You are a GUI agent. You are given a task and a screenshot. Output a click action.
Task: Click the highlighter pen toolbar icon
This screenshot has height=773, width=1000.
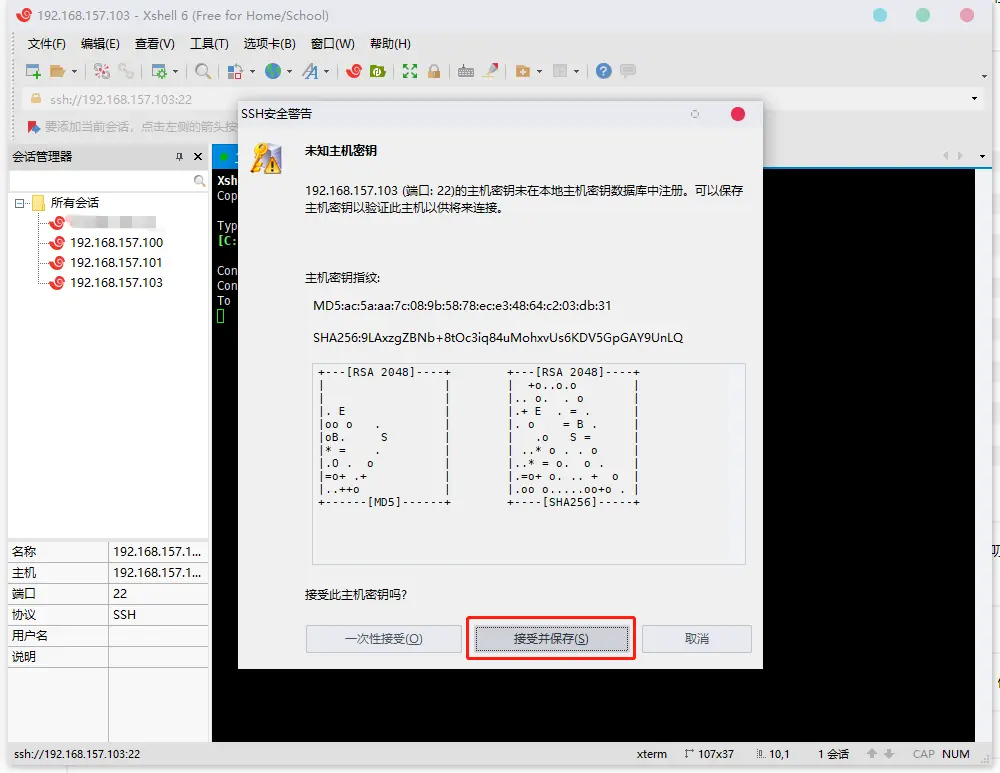coord(490,71)
